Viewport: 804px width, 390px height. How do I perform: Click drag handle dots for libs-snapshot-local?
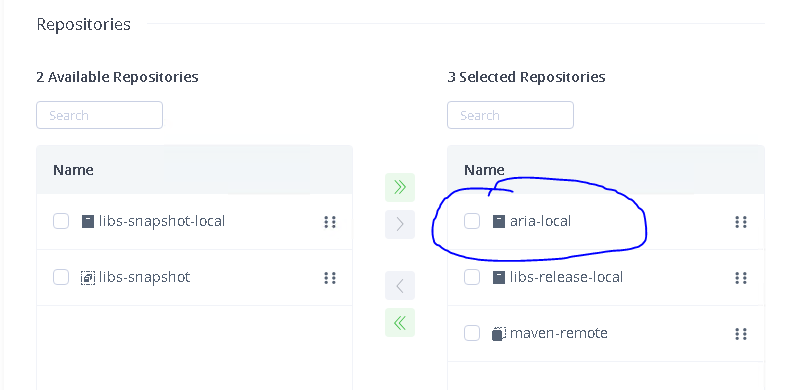(x=330, y=222)
